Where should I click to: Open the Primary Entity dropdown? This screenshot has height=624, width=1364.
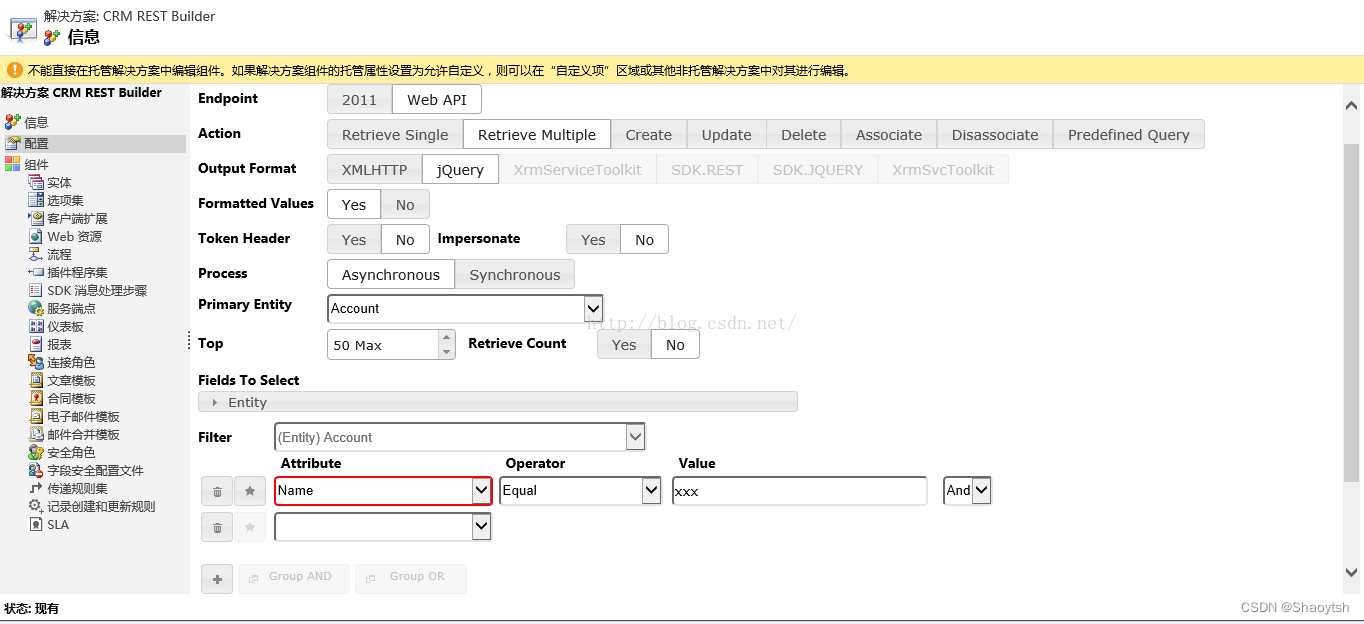592,308
